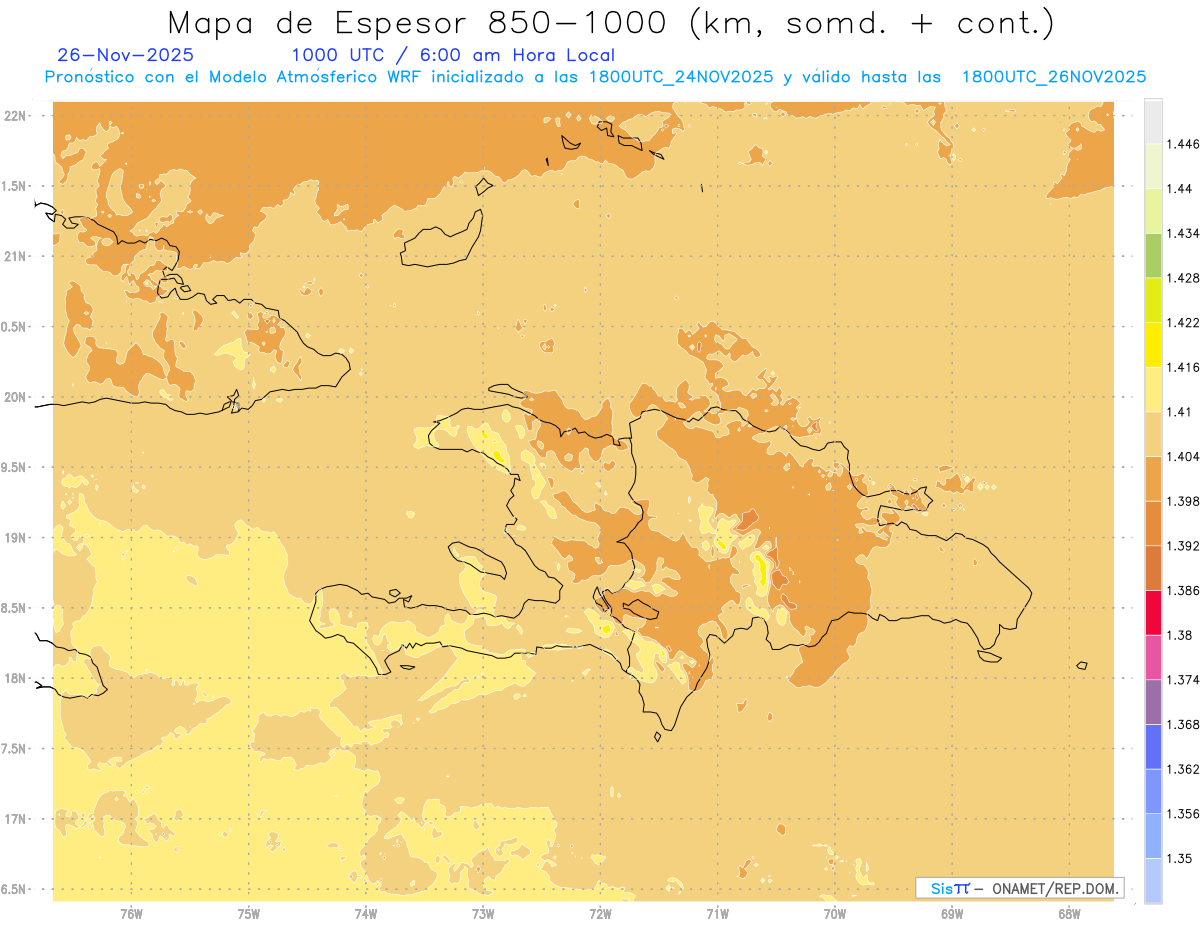Click the '72W' longitude label
This screenshot has height=927, width=1200.
600,914
